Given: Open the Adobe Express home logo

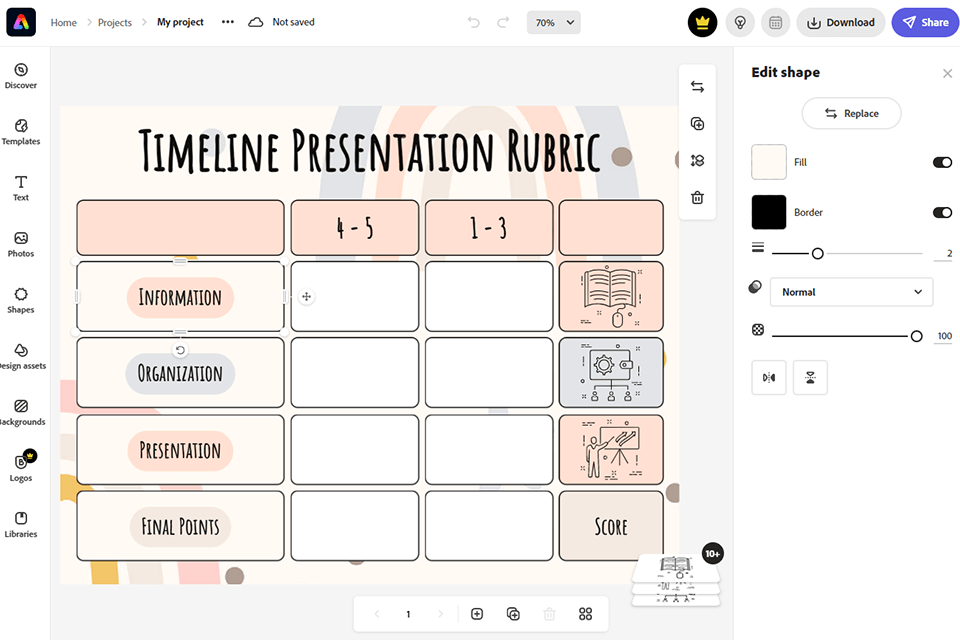Looking at the screenshot, I should 21,22.
